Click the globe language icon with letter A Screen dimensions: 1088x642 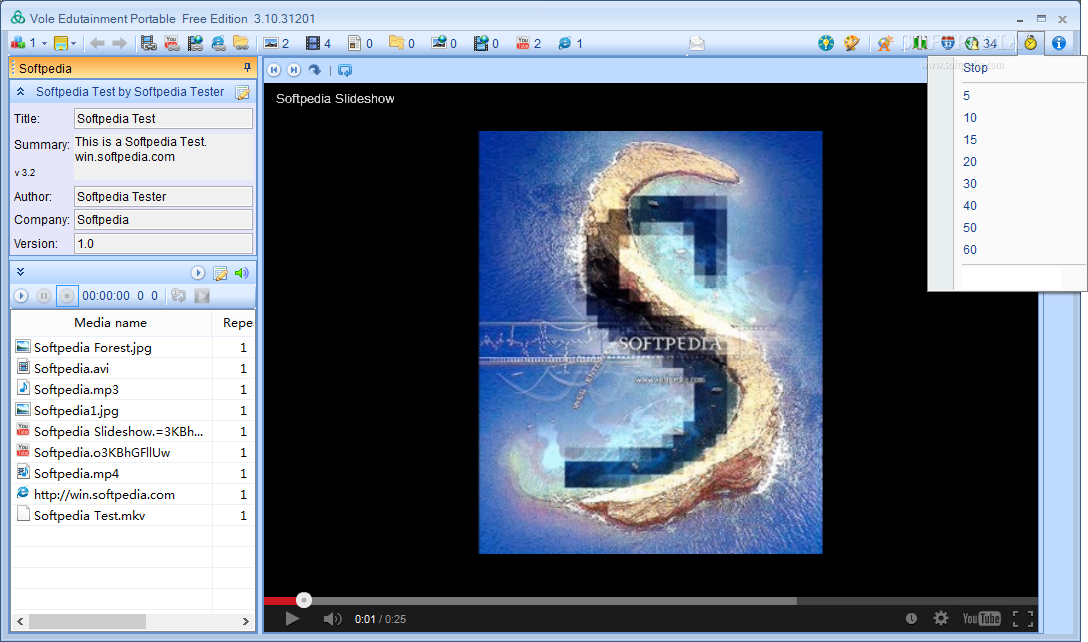pyautogui.click(x=885, y=43)
